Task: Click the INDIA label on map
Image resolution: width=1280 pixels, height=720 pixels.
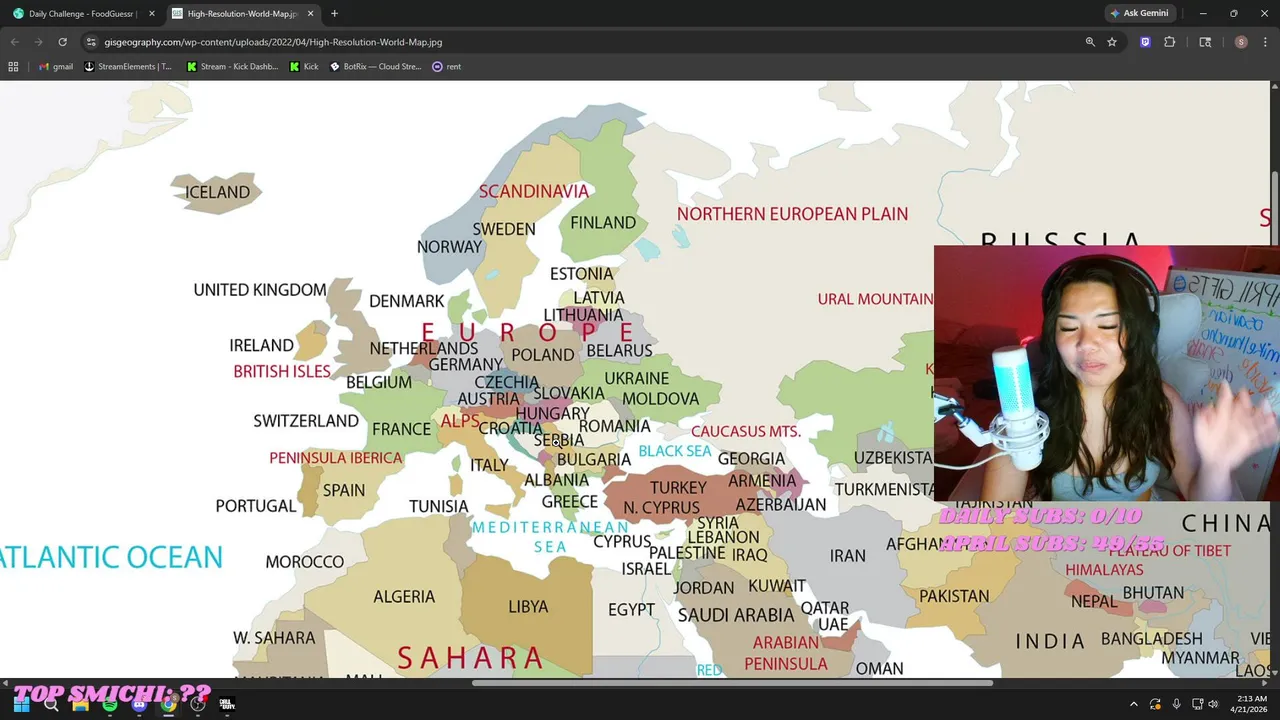Action: [1050, 641]
